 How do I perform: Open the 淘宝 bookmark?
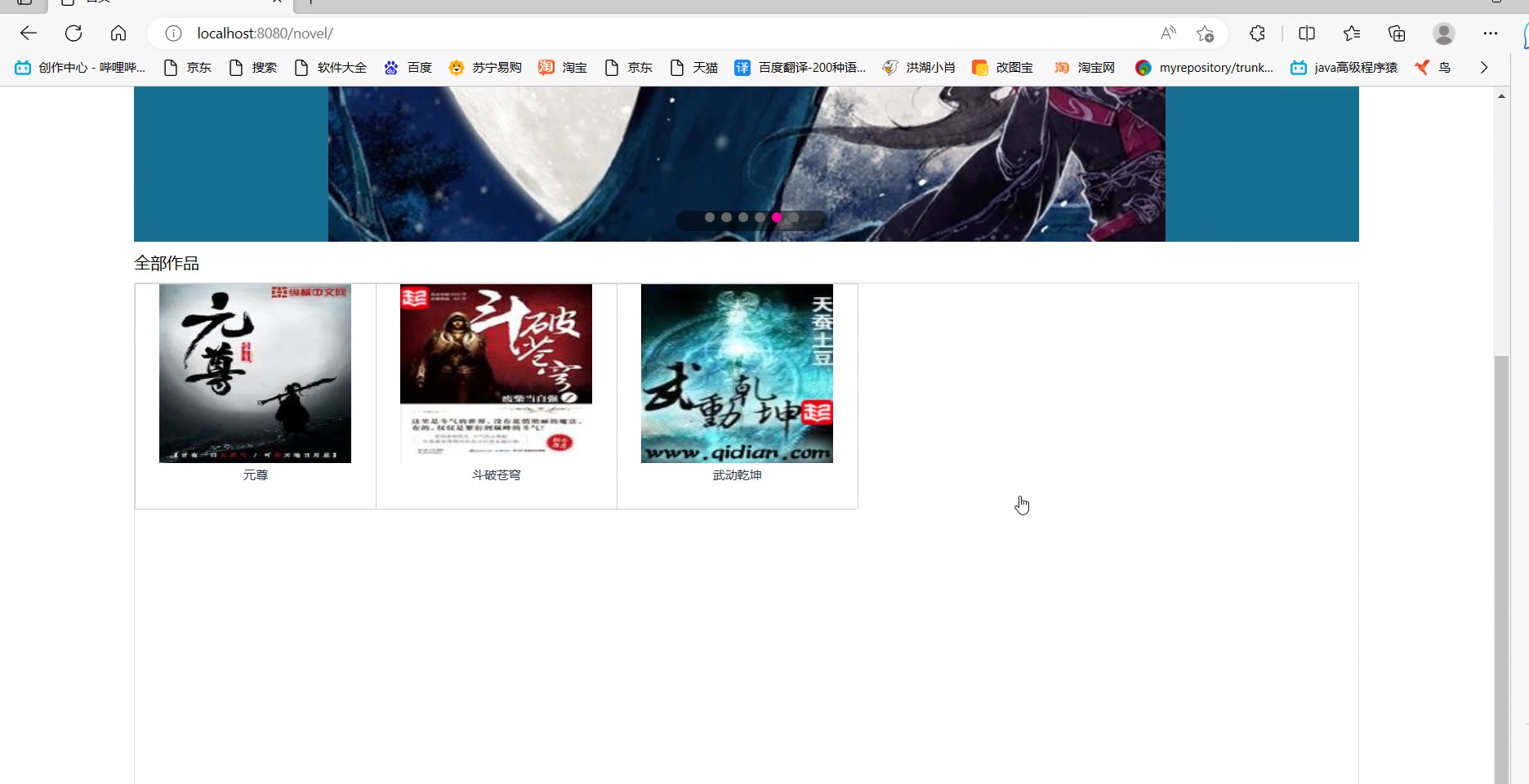click(x=563, y=68)
